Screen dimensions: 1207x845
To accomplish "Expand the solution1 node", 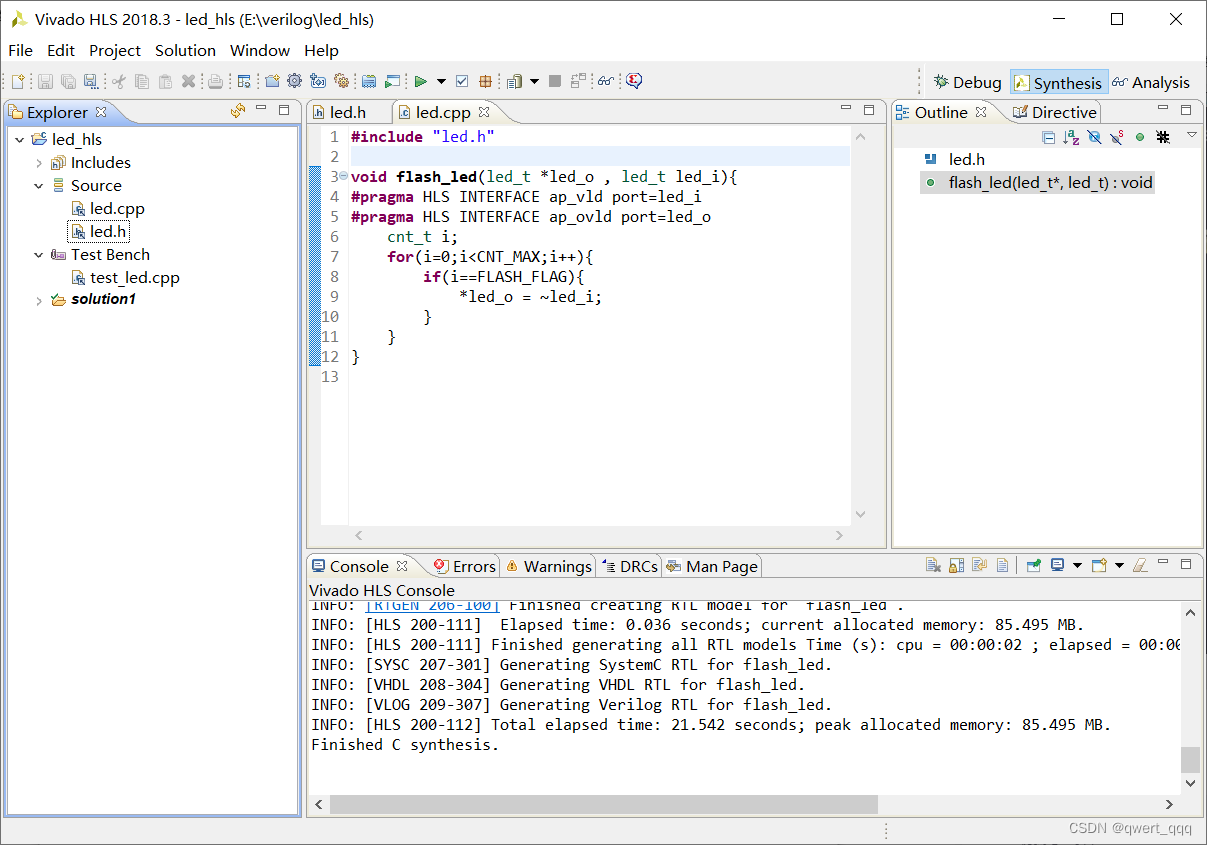I will click(x=39, y=300).
